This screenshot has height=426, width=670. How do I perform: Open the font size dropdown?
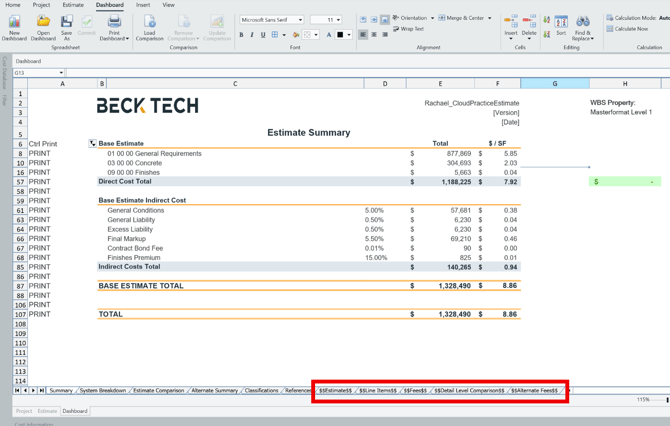(338, 20)
